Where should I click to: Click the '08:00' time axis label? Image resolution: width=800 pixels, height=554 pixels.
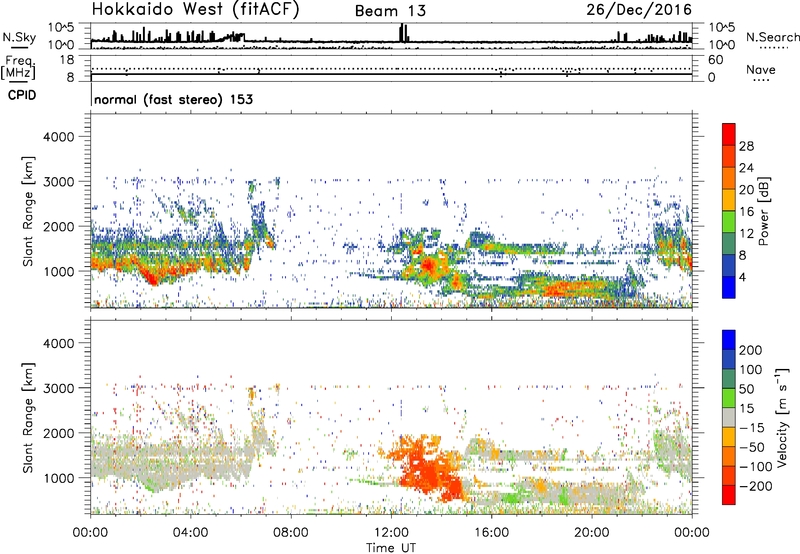291,533
